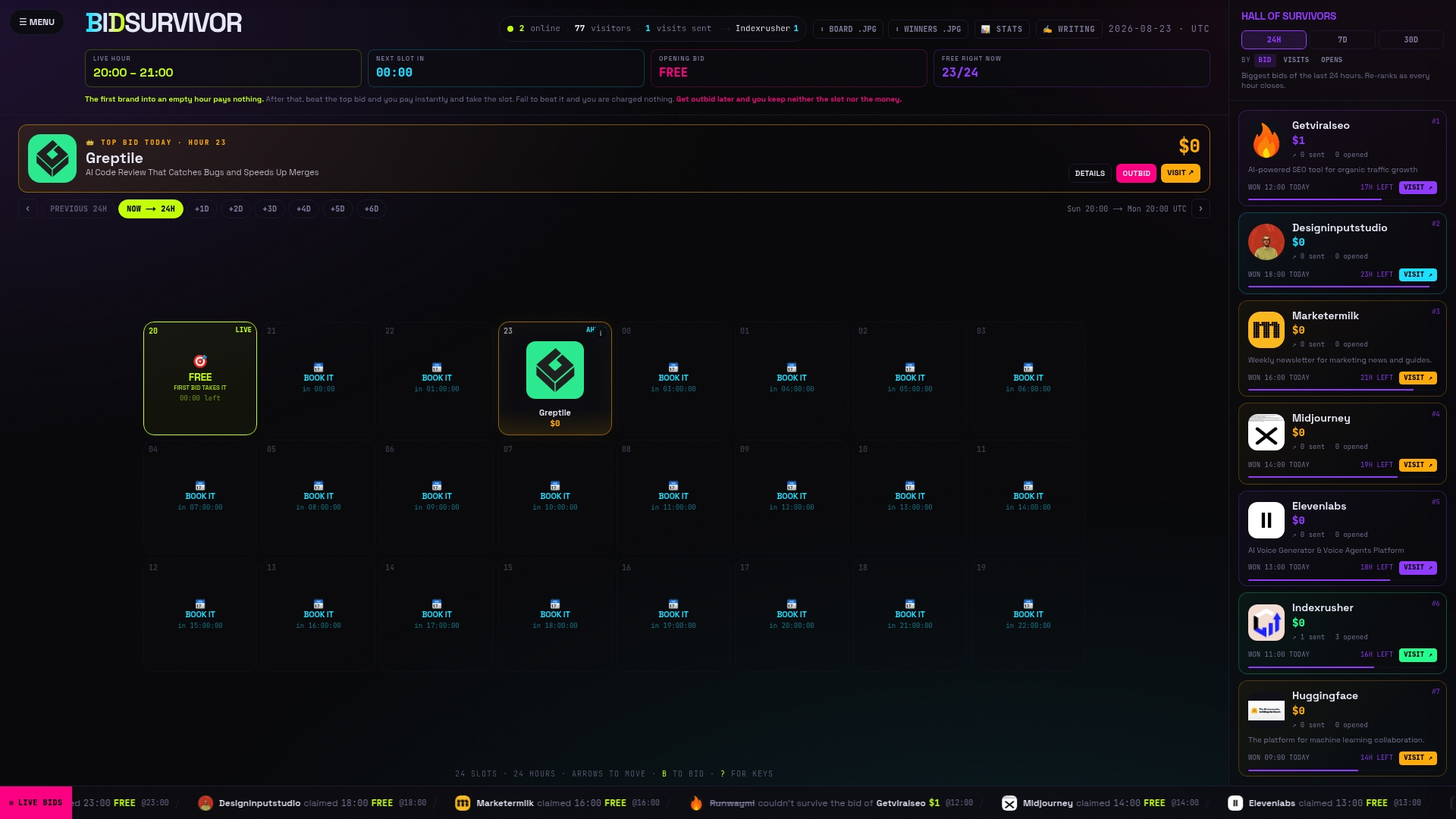Click the calendar icon in slot 21

[x=318, y=367]
